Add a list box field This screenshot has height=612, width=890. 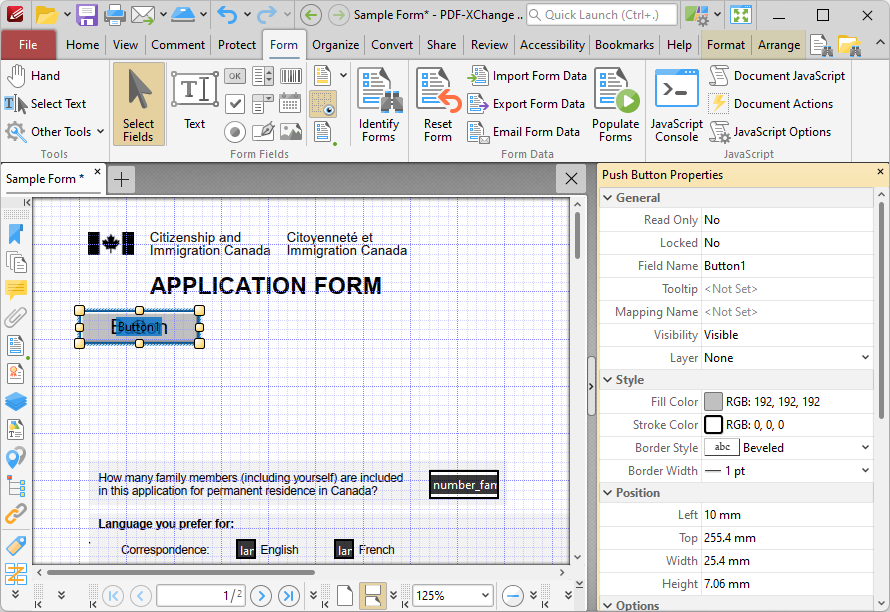262,76
